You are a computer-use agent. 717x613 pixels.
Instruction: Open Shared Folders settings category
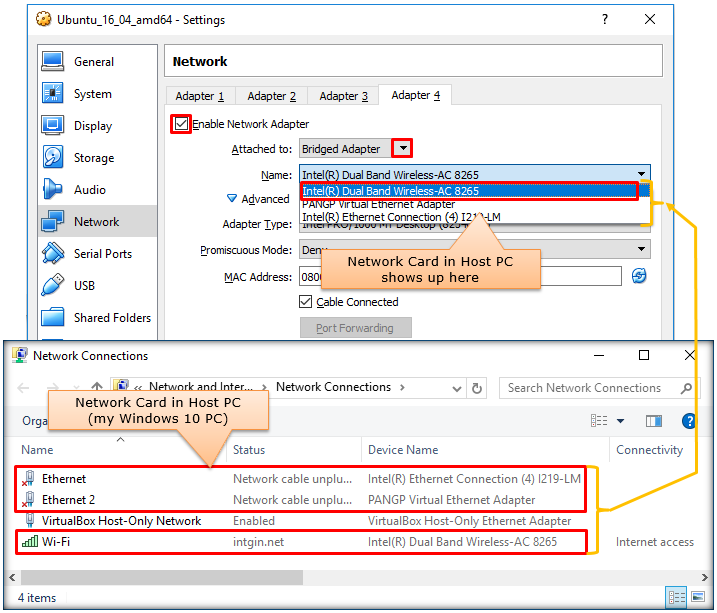pos(97,318)
